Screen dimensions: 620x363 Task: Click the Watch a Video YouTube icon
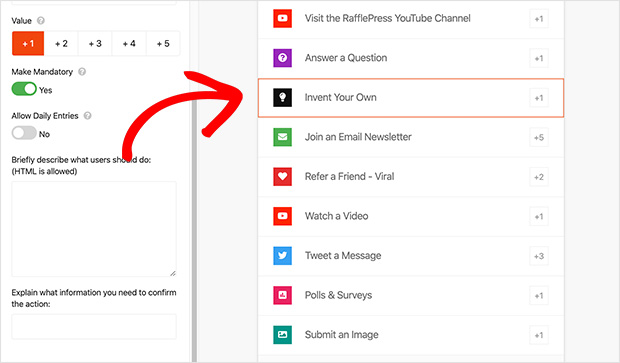click(282, 216)
